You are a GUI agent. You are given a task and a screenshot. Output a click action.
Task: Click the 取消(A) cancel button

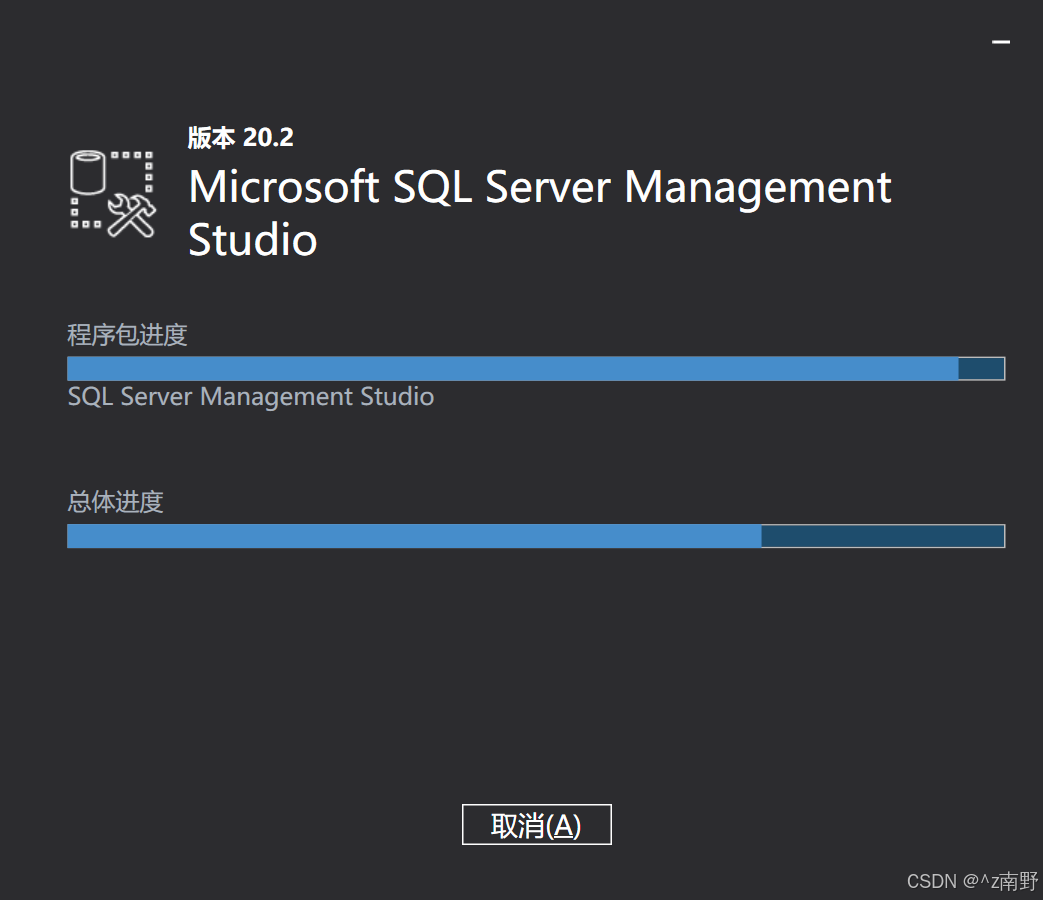coord(536,824)
